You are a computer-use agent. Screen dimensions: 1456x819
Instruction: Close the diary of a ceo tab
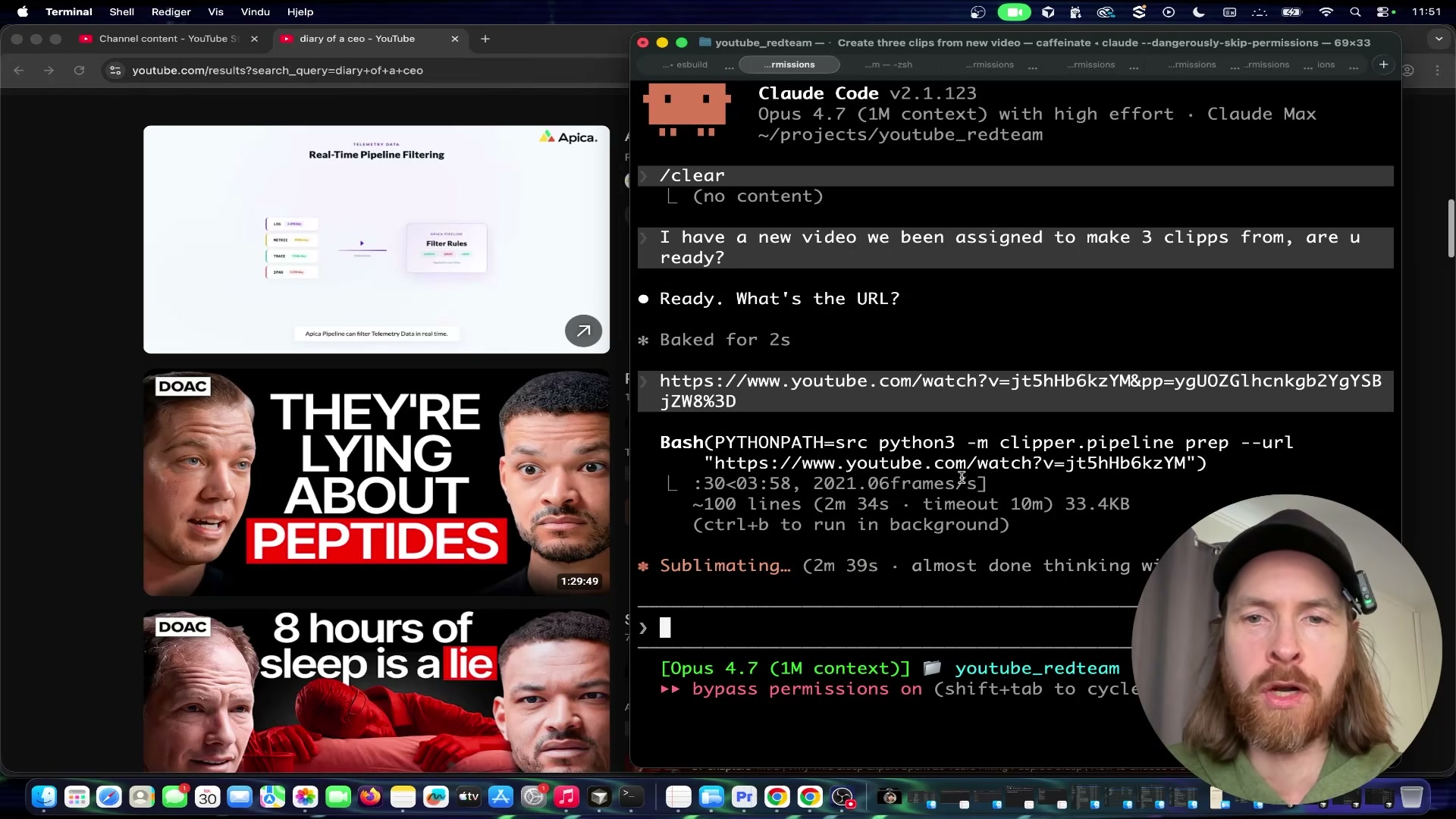(455, 39)
